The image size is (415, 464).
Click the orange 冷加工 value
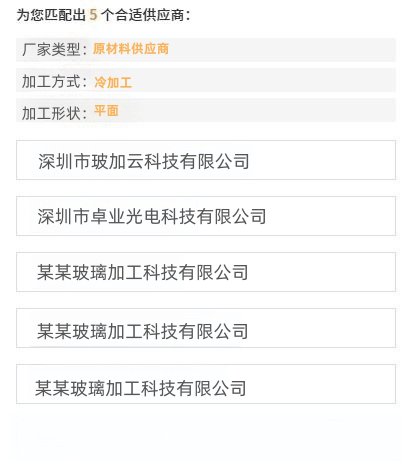[113, 82]
